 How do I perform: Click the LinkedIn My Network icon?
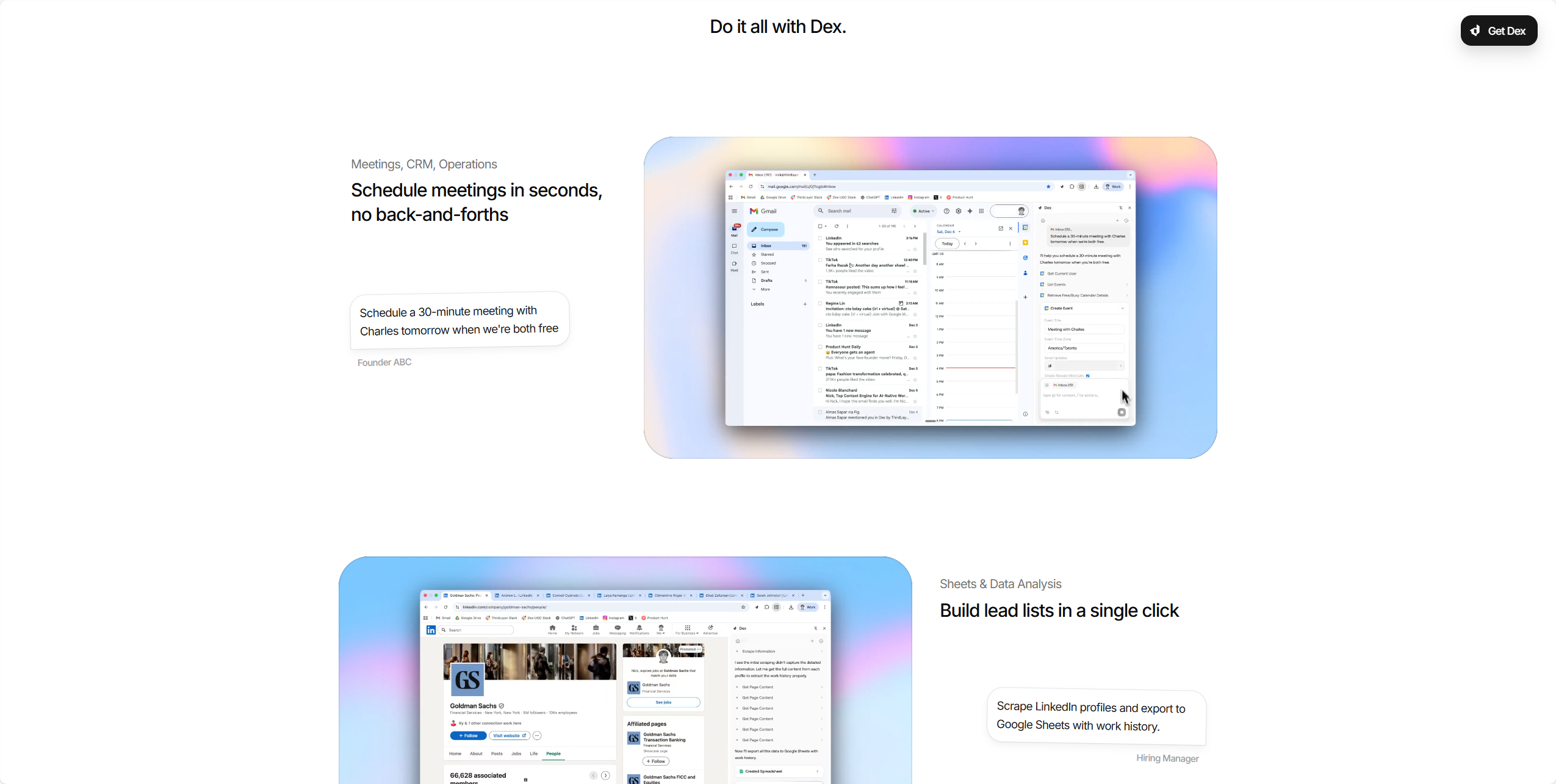[574, 630]
